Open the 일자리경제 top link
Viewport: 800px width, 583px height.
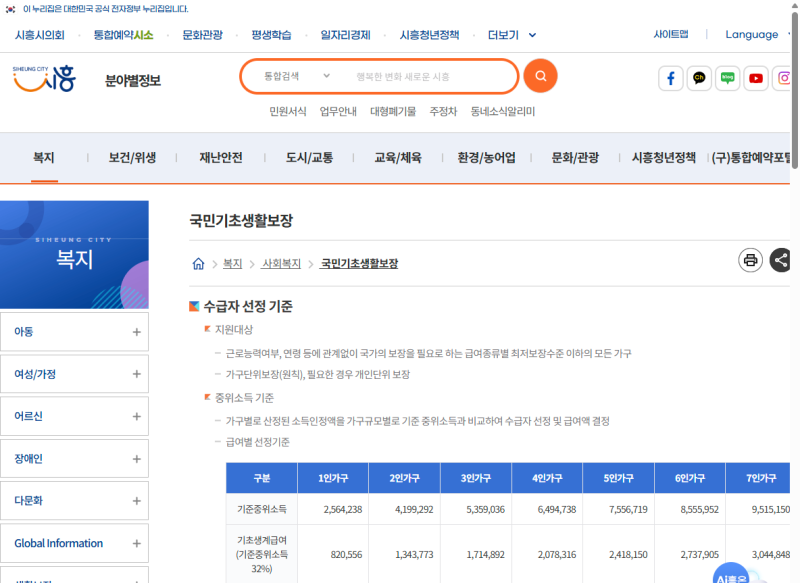click(345, 35)
